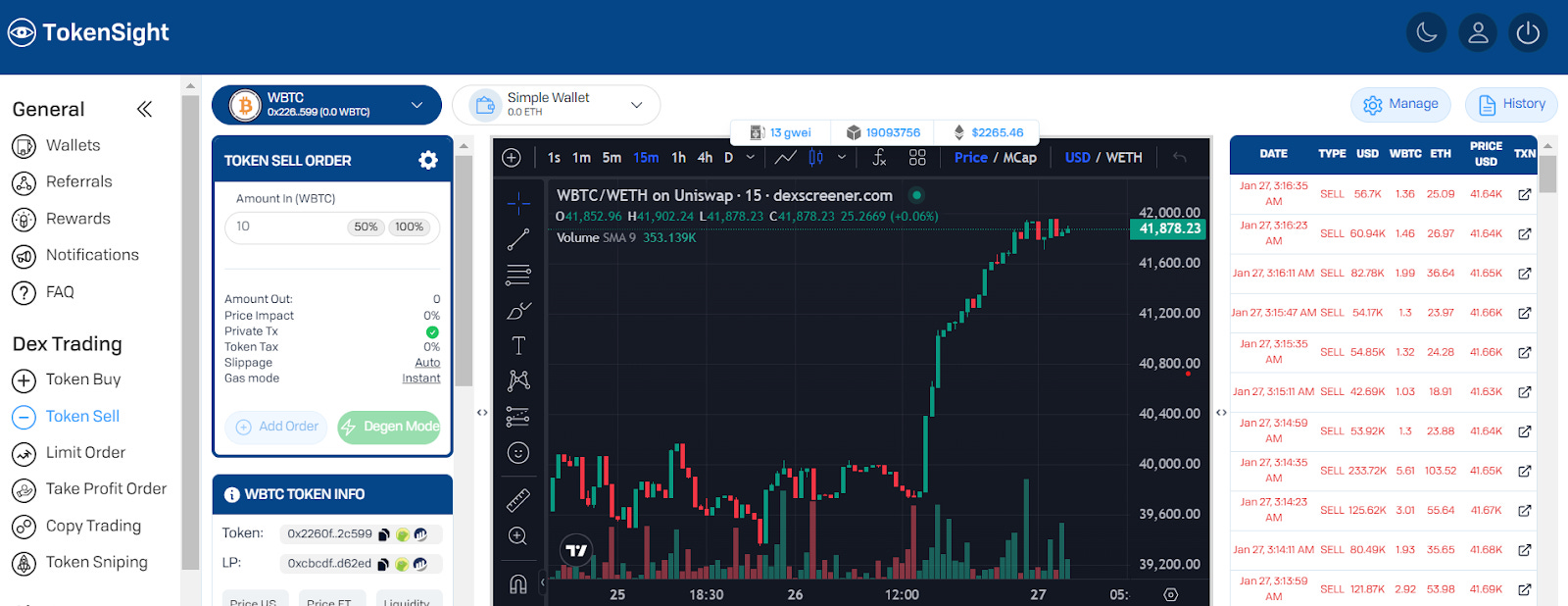Copy the LP address 0xcbcdf..d62ed
The height and width of the screenshot is (606, 1568).
point(384,564)
